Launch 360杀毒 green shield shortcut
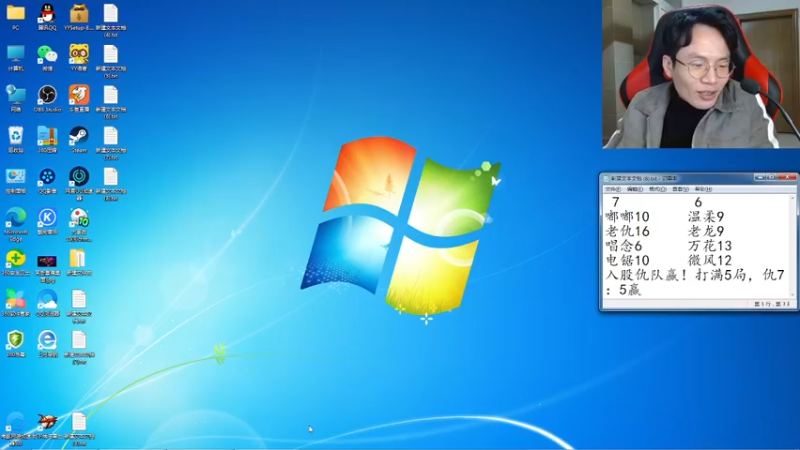The height and width of the screenshot is (450, 800). click(x=16, y=344)
